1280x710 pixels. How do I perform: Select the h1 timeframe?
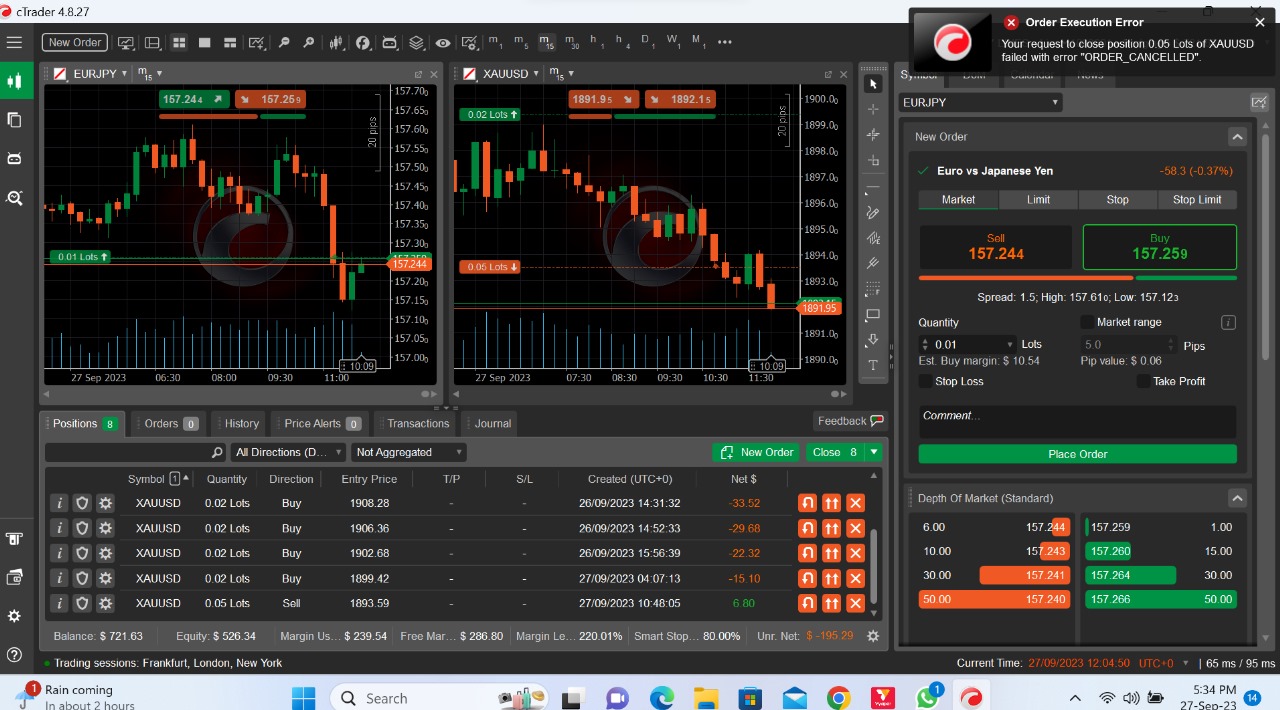pos(597,42)
